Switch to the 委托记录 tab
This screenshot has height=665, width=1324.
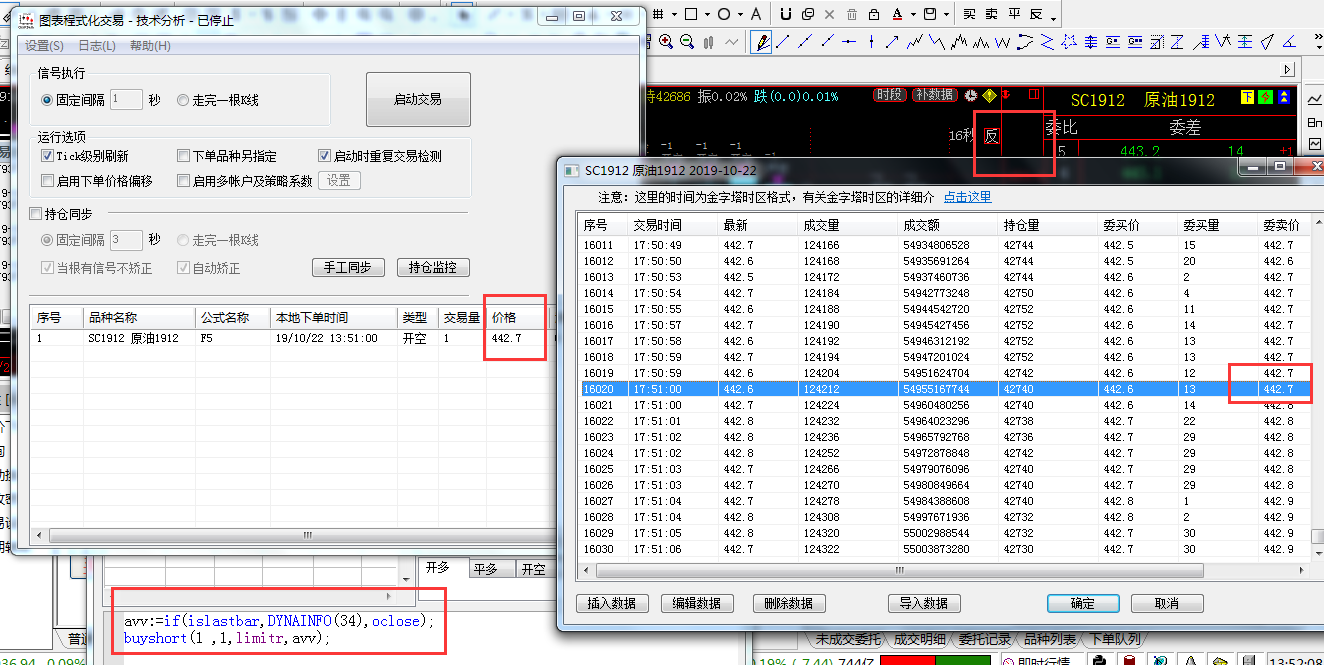click(985, 639)
